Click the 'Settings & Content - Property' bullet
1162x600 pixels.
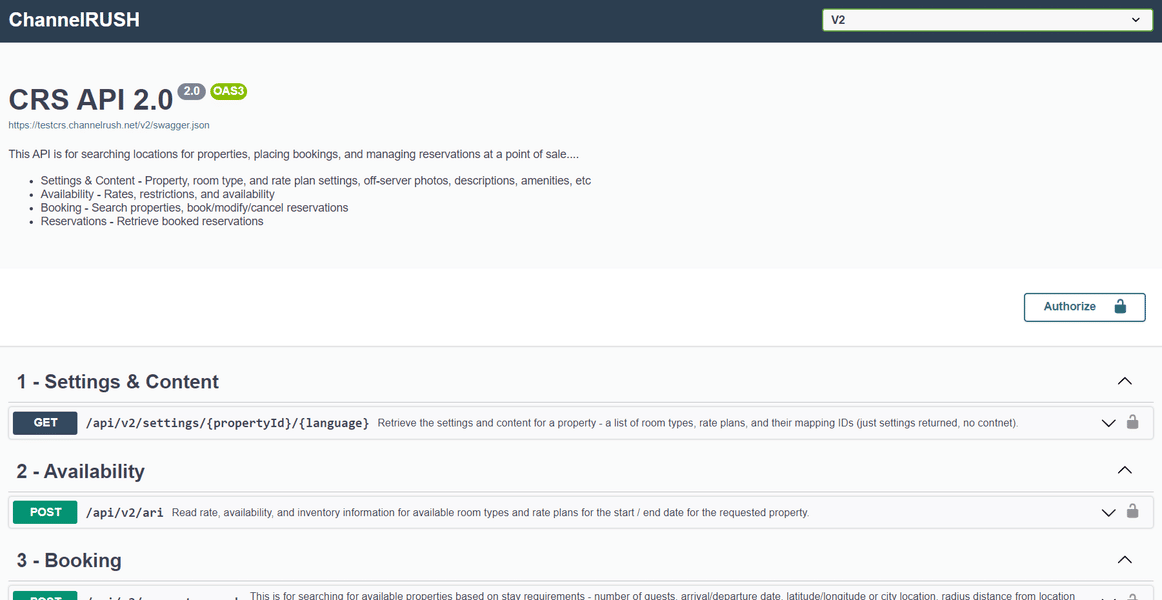[316, 181]
